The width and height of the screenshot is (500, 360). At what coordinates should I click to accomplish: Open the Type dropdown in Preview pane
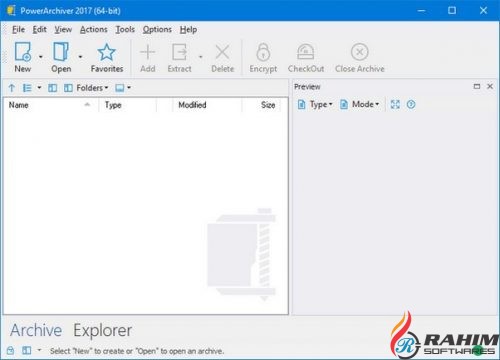tap(315, 105)
